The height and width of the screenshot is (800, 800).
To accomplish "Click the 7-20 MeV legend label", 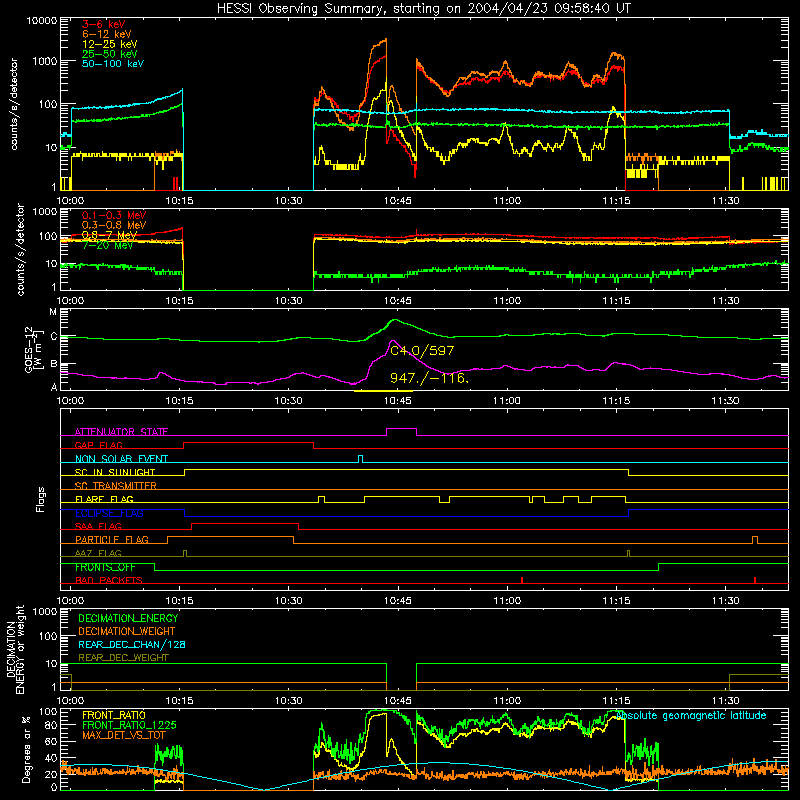I will pyautogui.click(x=107, y=245).
